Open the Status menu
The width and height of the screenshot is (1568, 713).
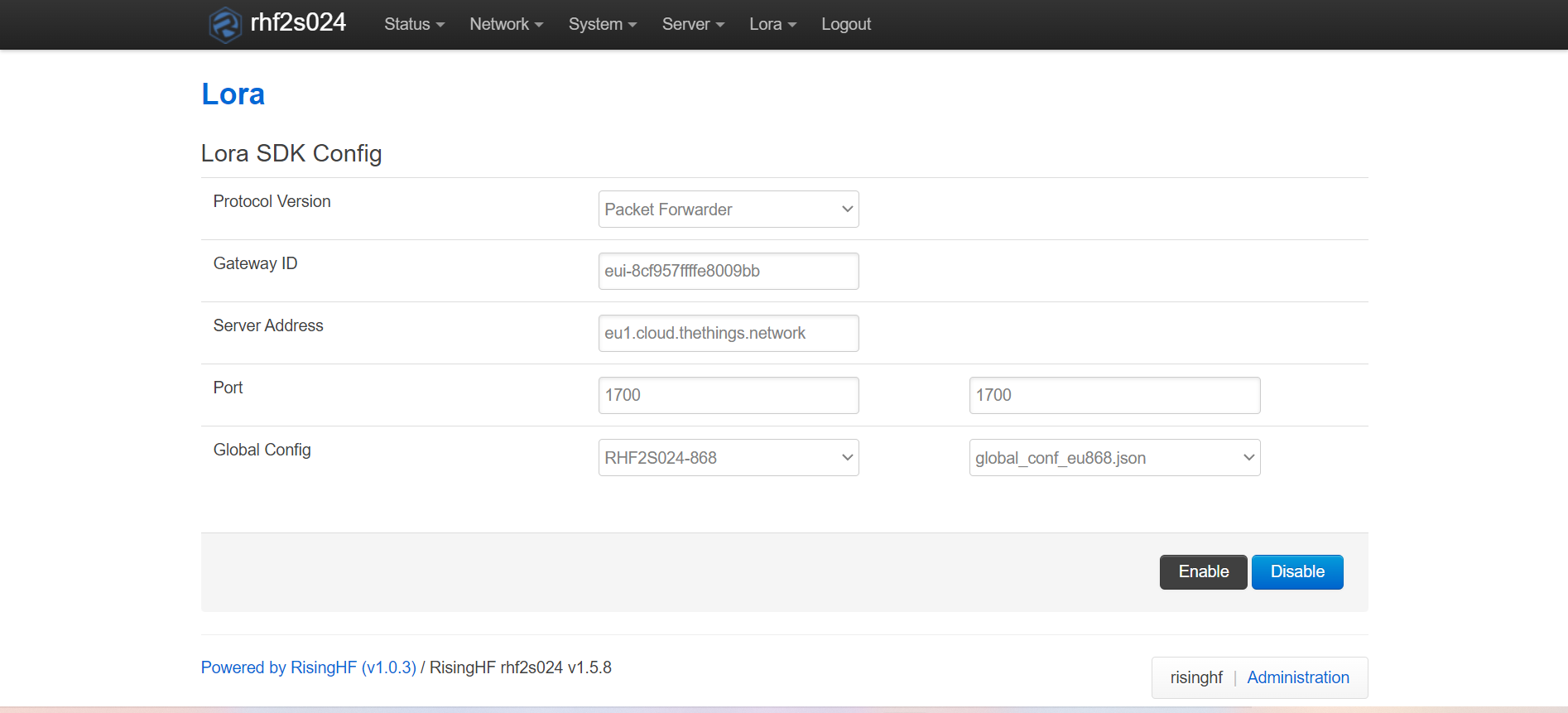414,24
